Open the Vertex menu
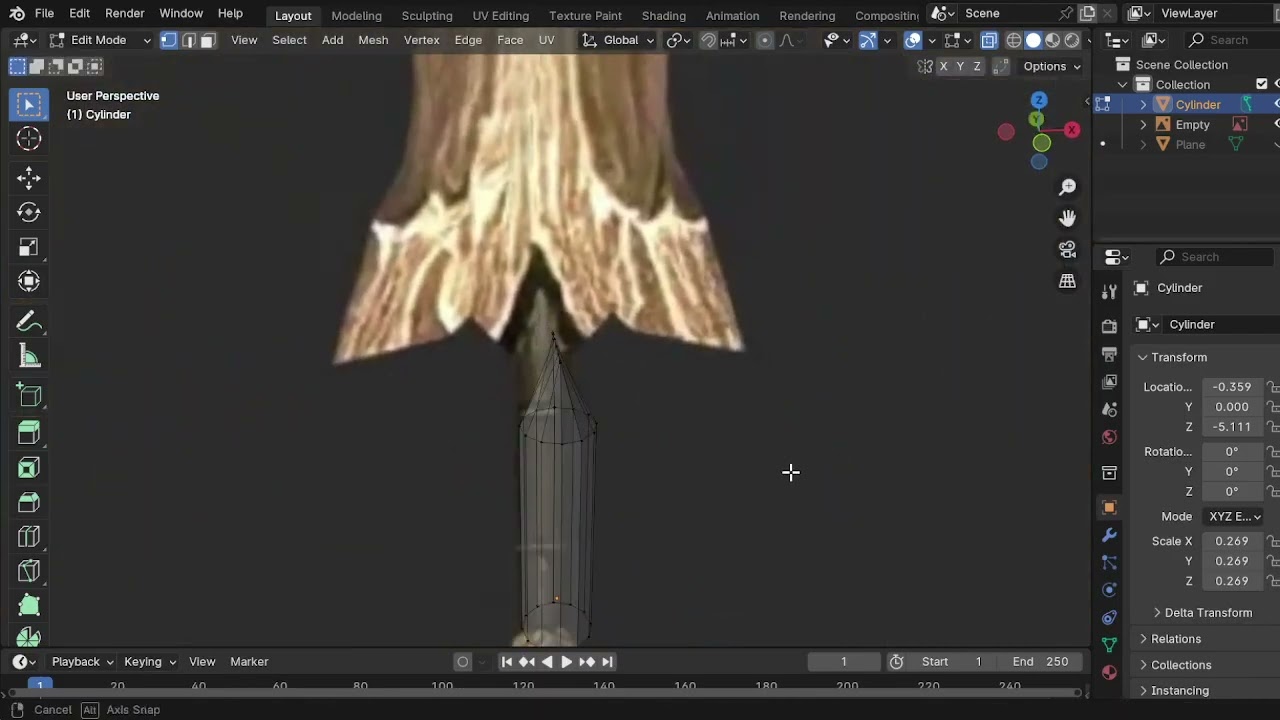 coord(421,40)
